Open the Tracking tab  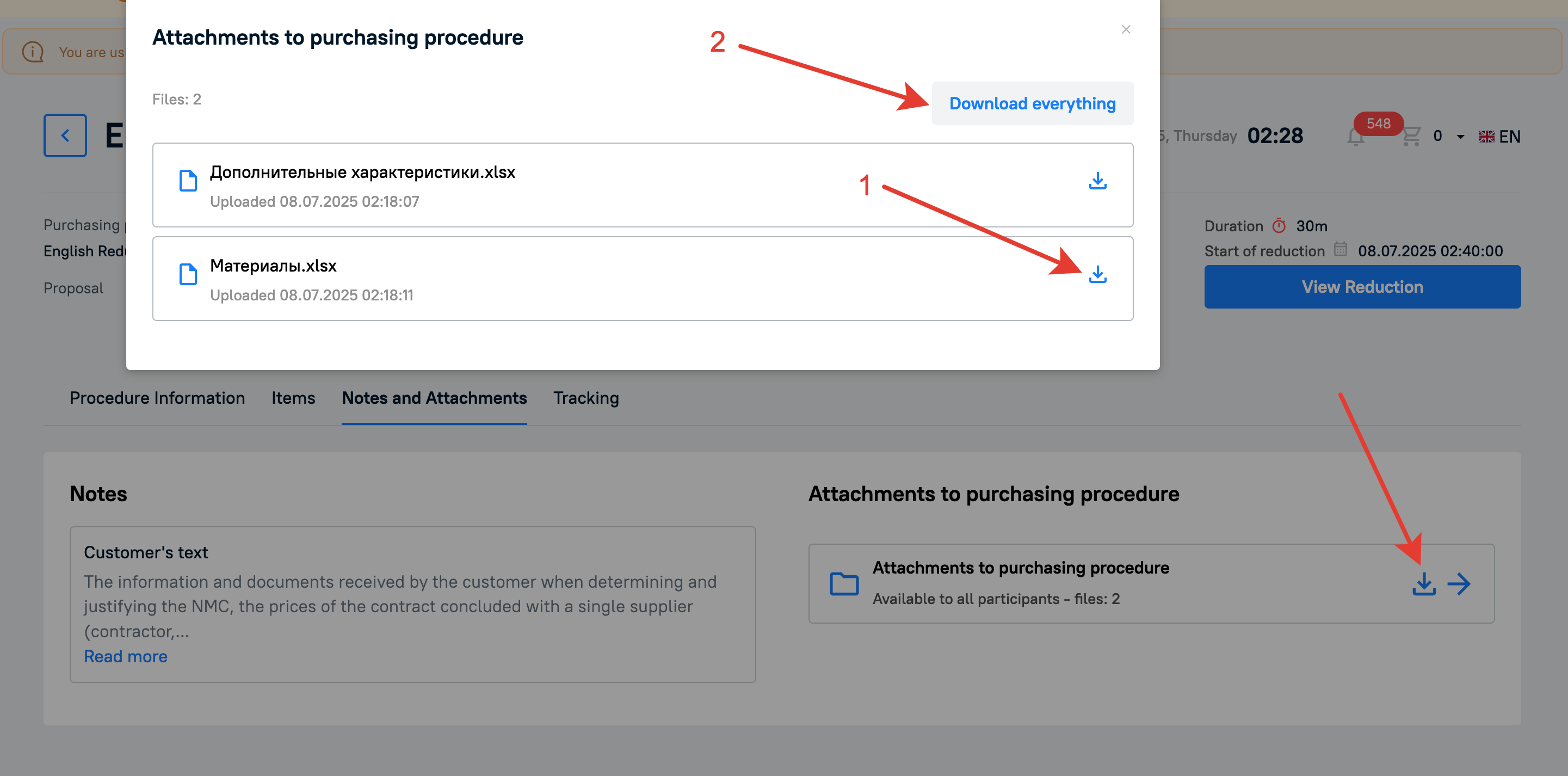point(585,398)
